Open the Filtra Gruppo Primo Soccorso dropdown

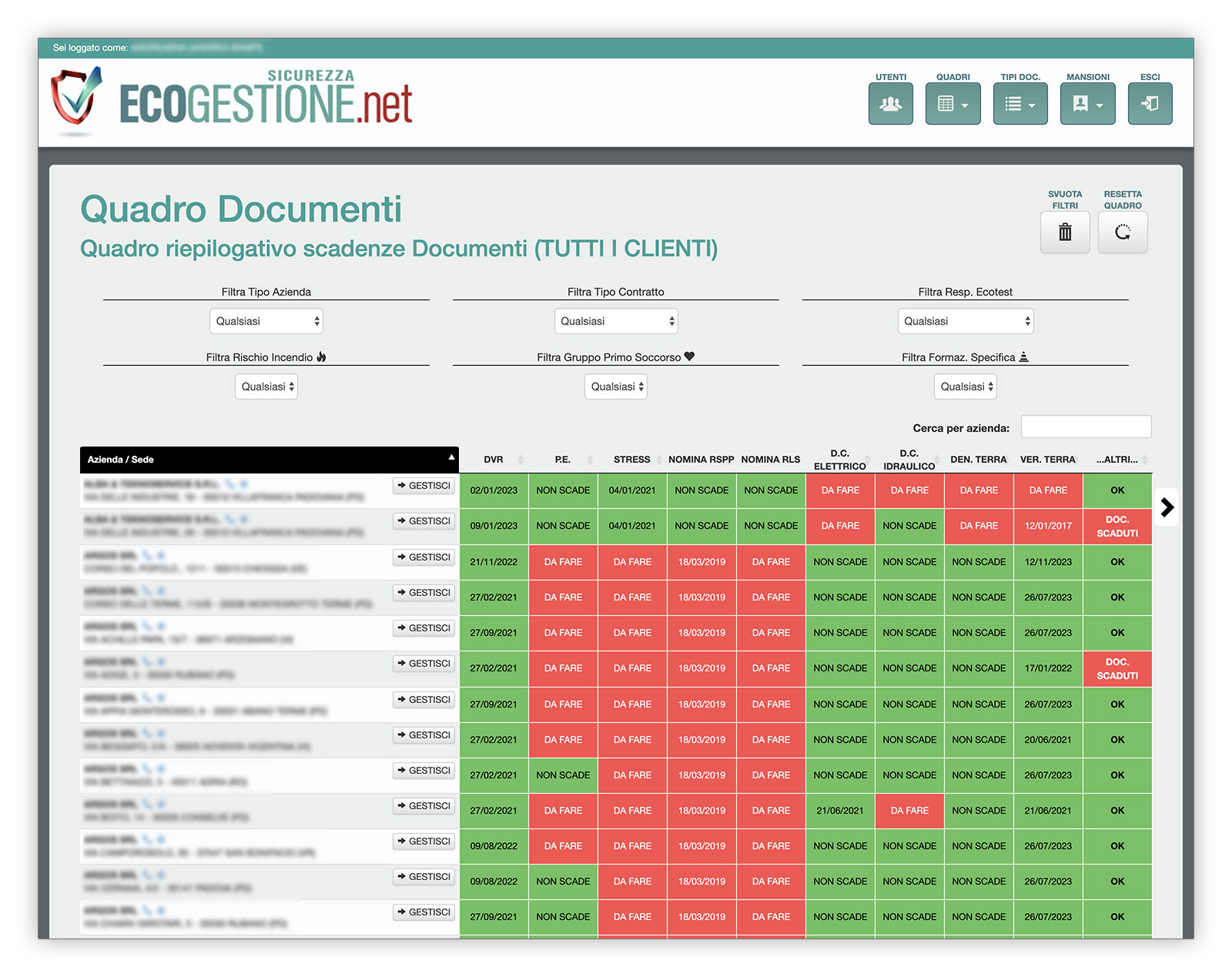616,386
